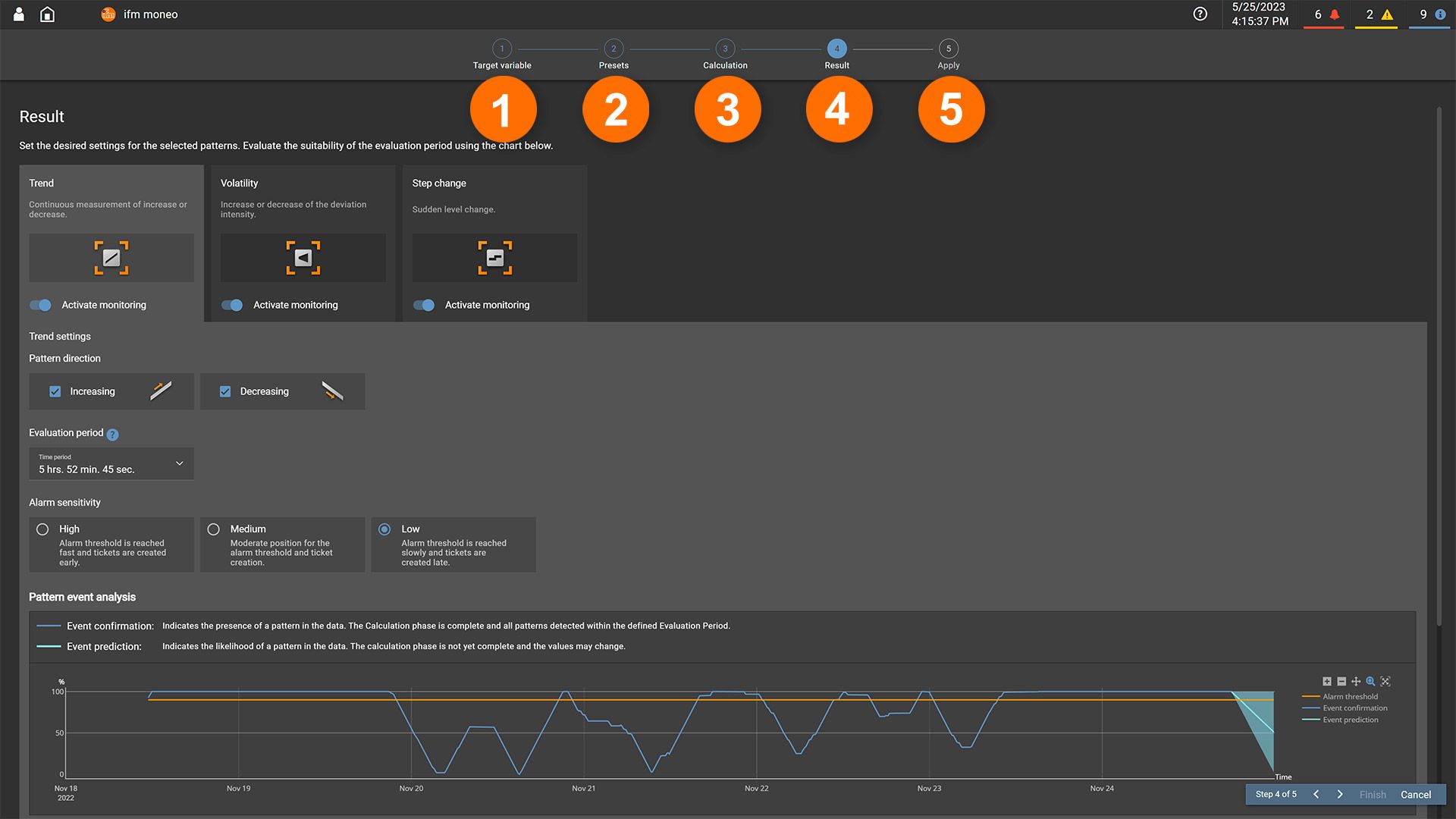The height and width of the screenshot is (819, 1456).
Task: View the 6 alarm notifications
Action: [x=1324, y=14]
